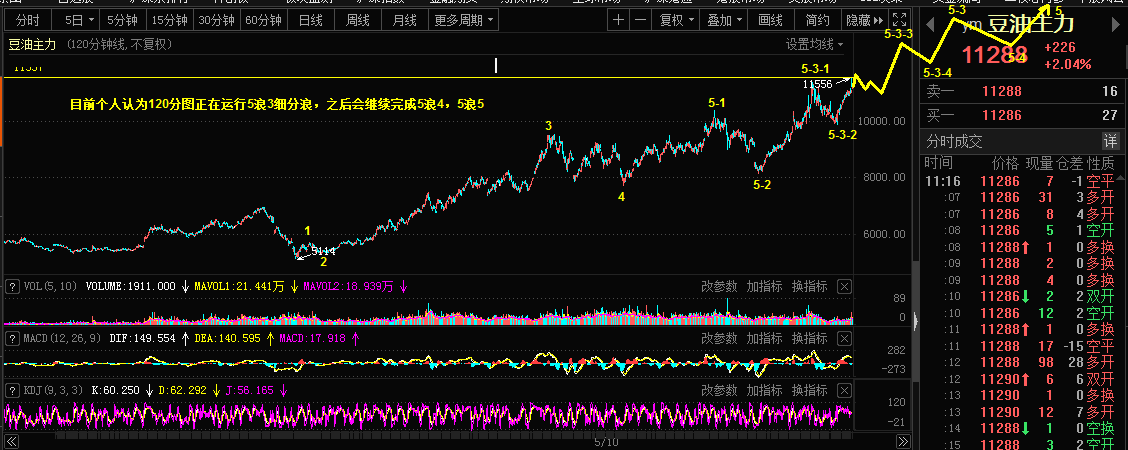Click 加指标 in the KDJ panel
Viewport: 1128px width, 450px height.
tap(764, 390)
